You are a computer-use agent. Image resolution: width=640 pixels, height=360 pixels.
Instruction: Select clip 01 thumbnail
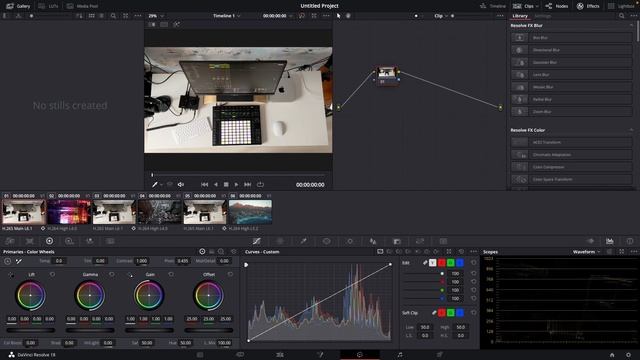click(24, 212)
